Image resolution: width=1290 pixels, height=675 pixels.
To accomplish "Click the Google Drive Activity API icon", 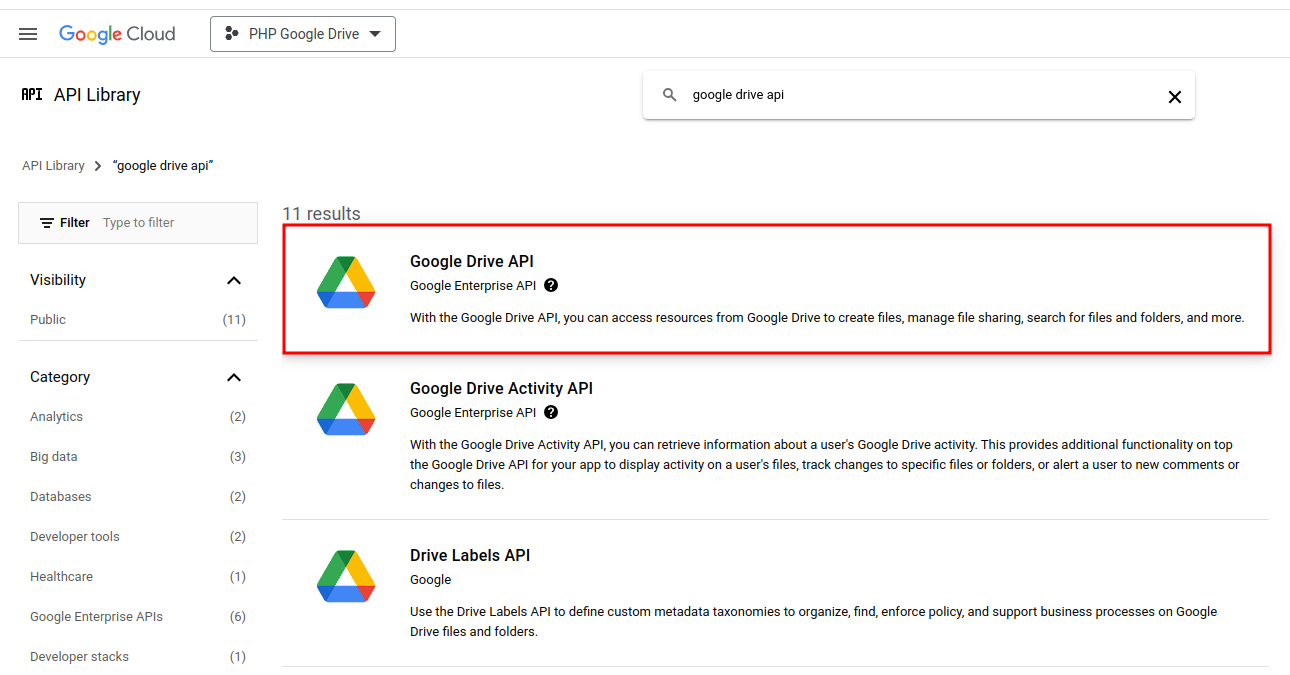I will (346, 409).
